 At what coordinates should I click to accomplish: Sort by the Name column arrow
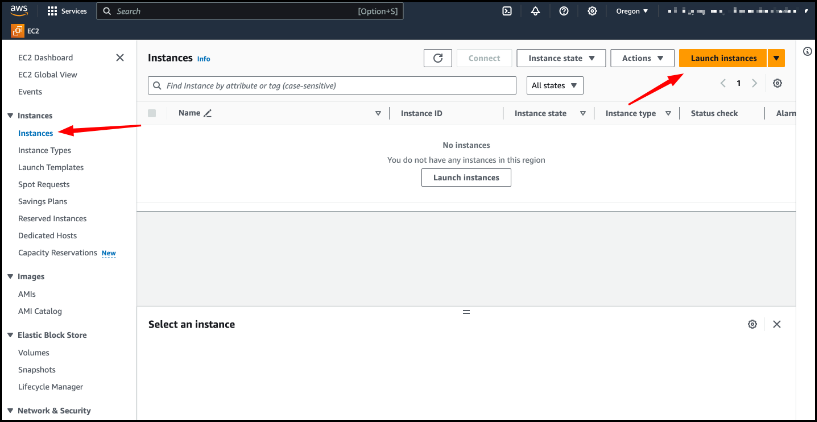pos(378,113)
